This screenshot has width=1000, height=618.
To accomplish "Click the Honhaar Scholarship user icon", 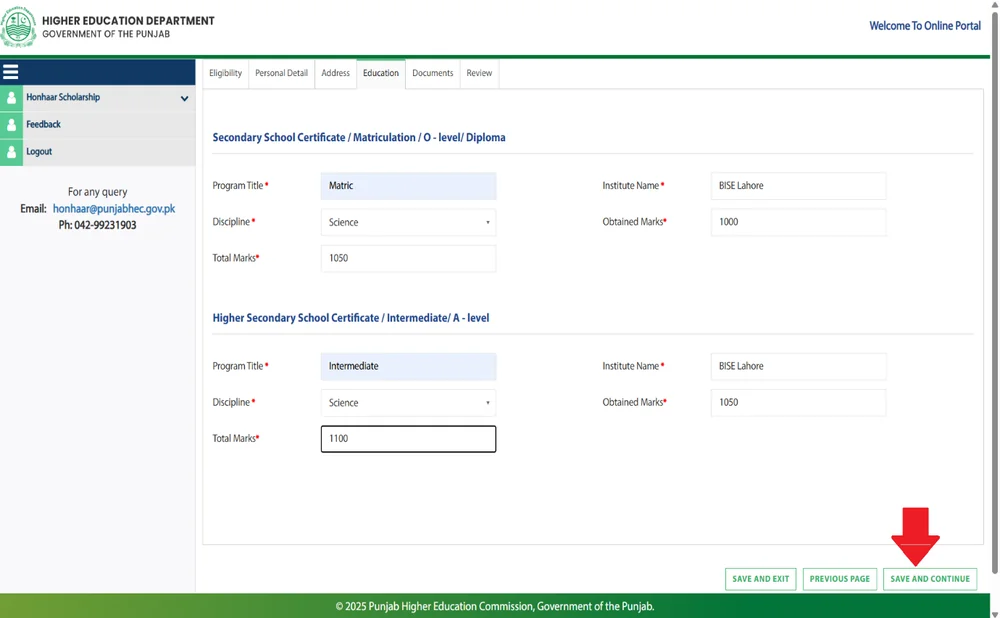I will (11, 98).
